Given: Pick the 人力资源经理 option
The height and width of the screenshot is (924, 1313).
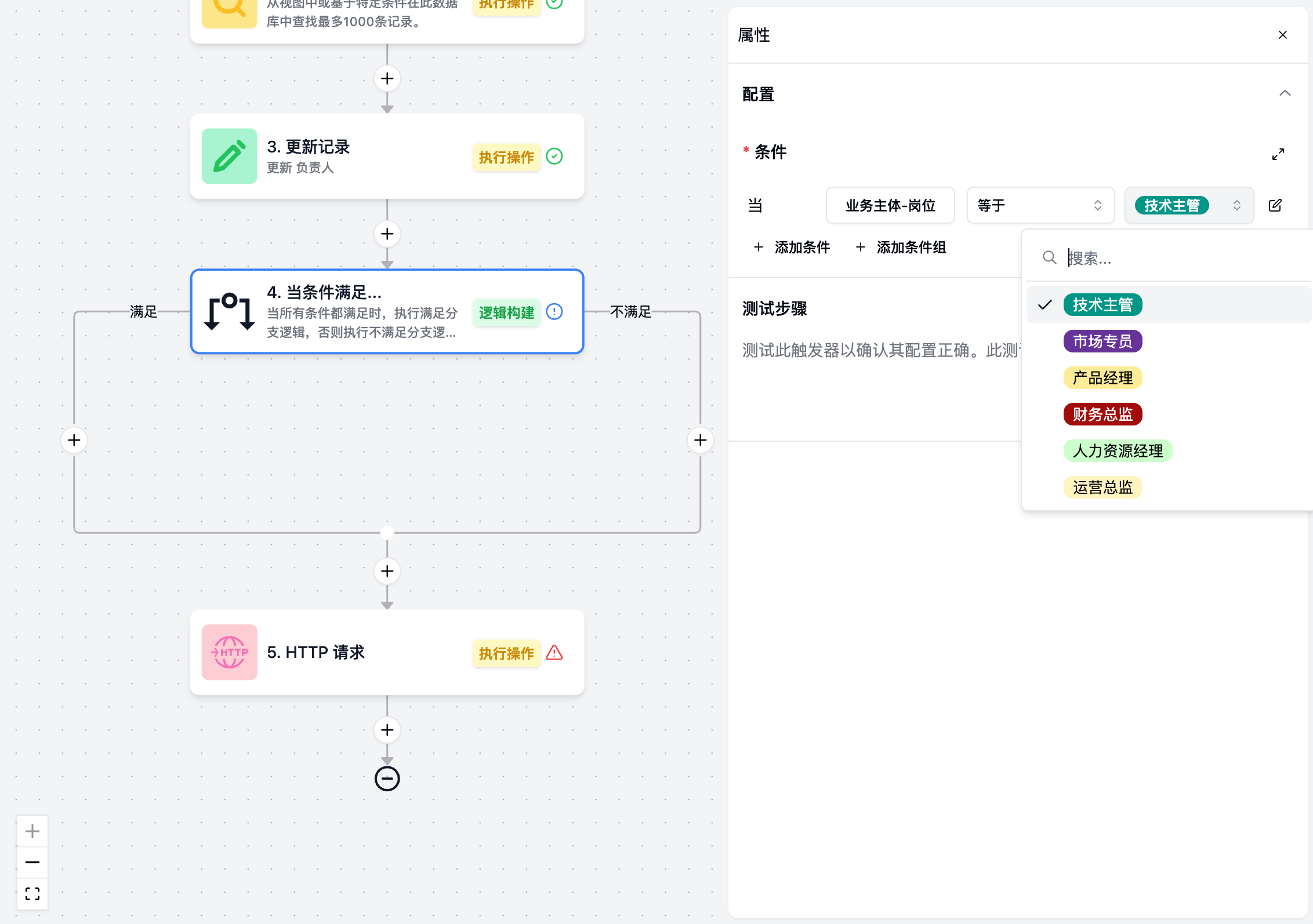Looking at the screenshot, I should coord(1117,451).
